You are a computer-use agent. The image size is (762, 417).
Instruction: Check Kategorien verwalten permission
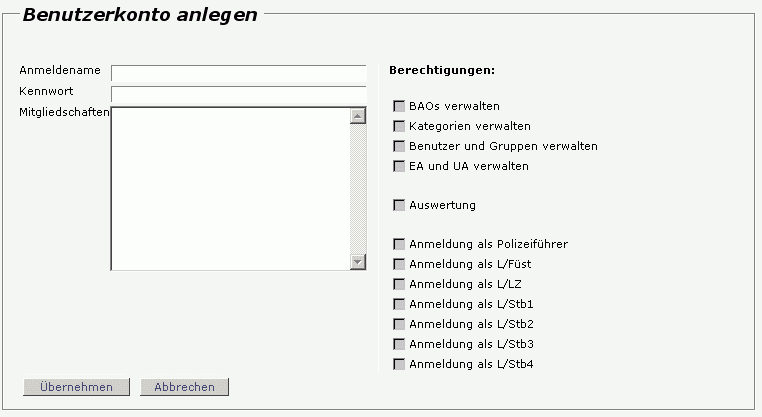pyautogui.click(x=399, y=126)
